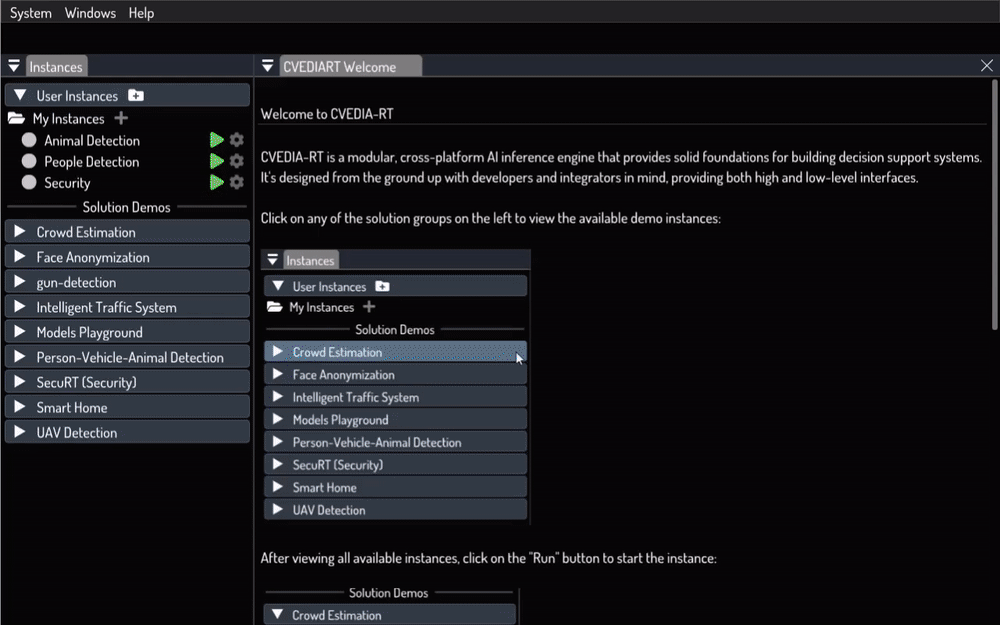Viewport: 1000px width, 625px height.
Task: Select Animal Detection instance name
Action: pyautogui.click(x=92, y=140)
